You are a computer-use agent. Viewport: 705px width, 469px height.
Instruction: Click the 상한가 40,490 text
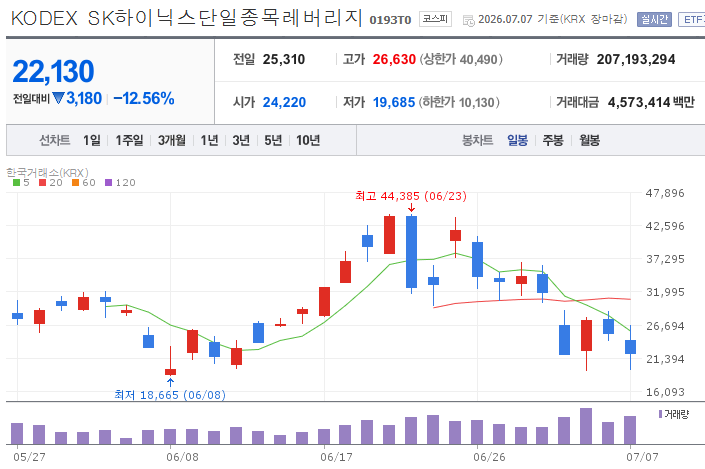point(461,59)
